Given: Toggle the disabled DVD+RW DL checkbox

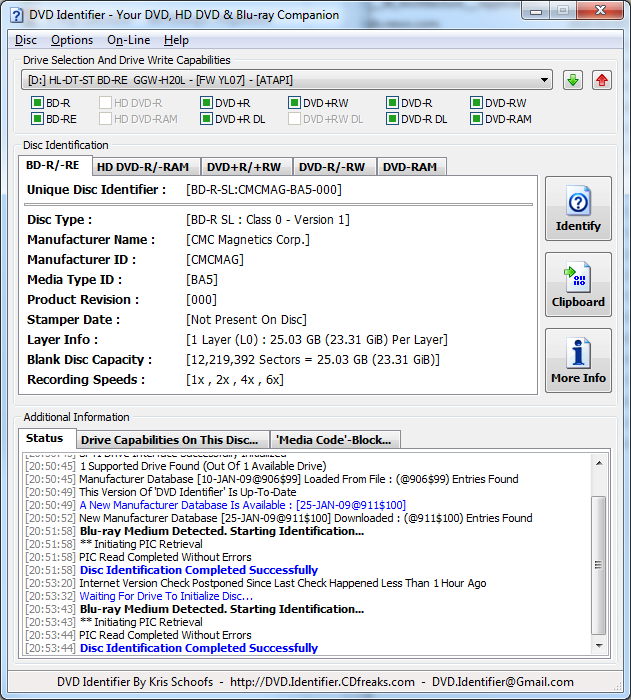Looking at the screenshot, I should (294, 119).
